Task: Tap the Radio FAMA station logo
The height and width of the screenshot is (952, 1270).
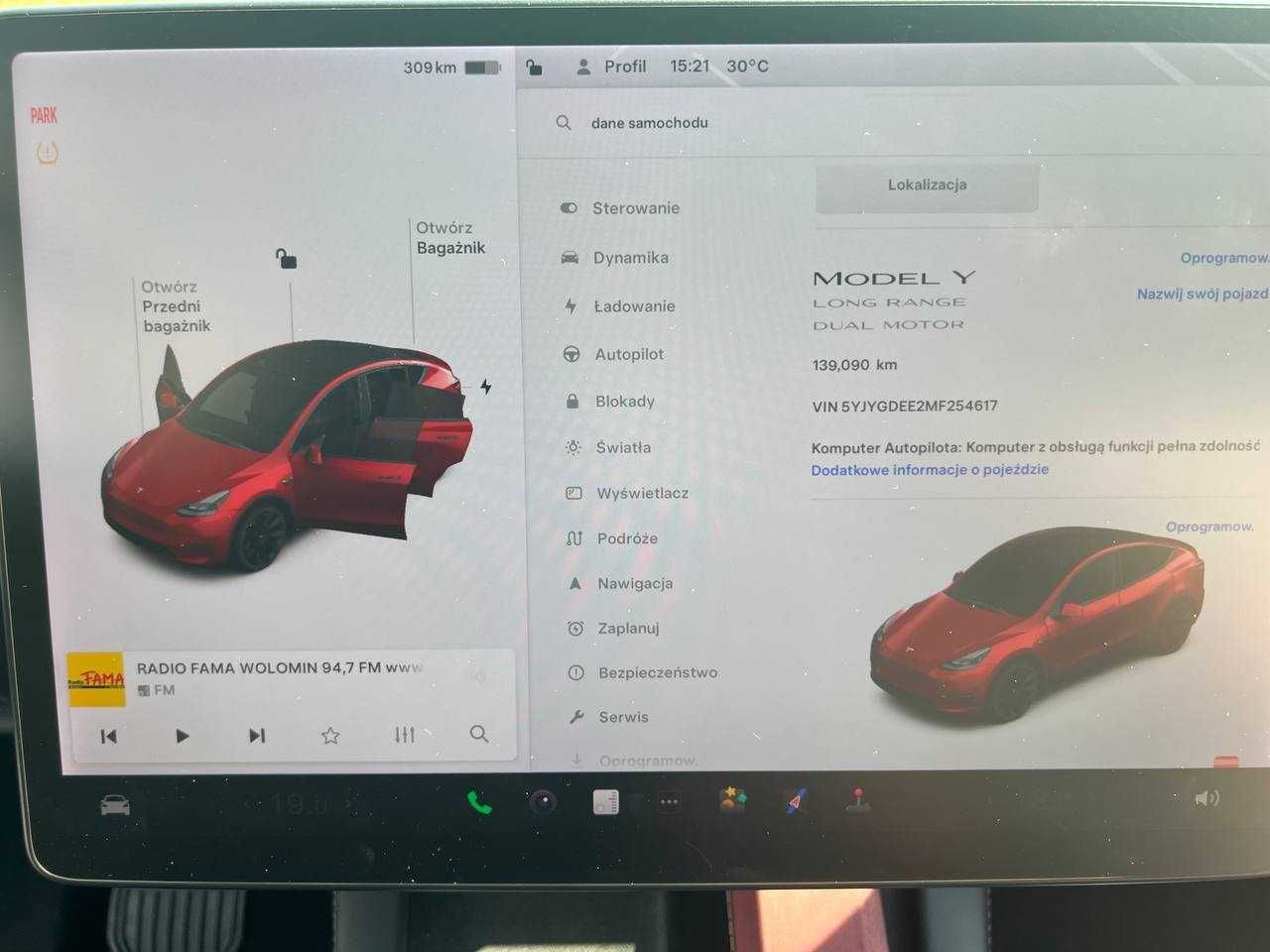Action: pos(96,679)
